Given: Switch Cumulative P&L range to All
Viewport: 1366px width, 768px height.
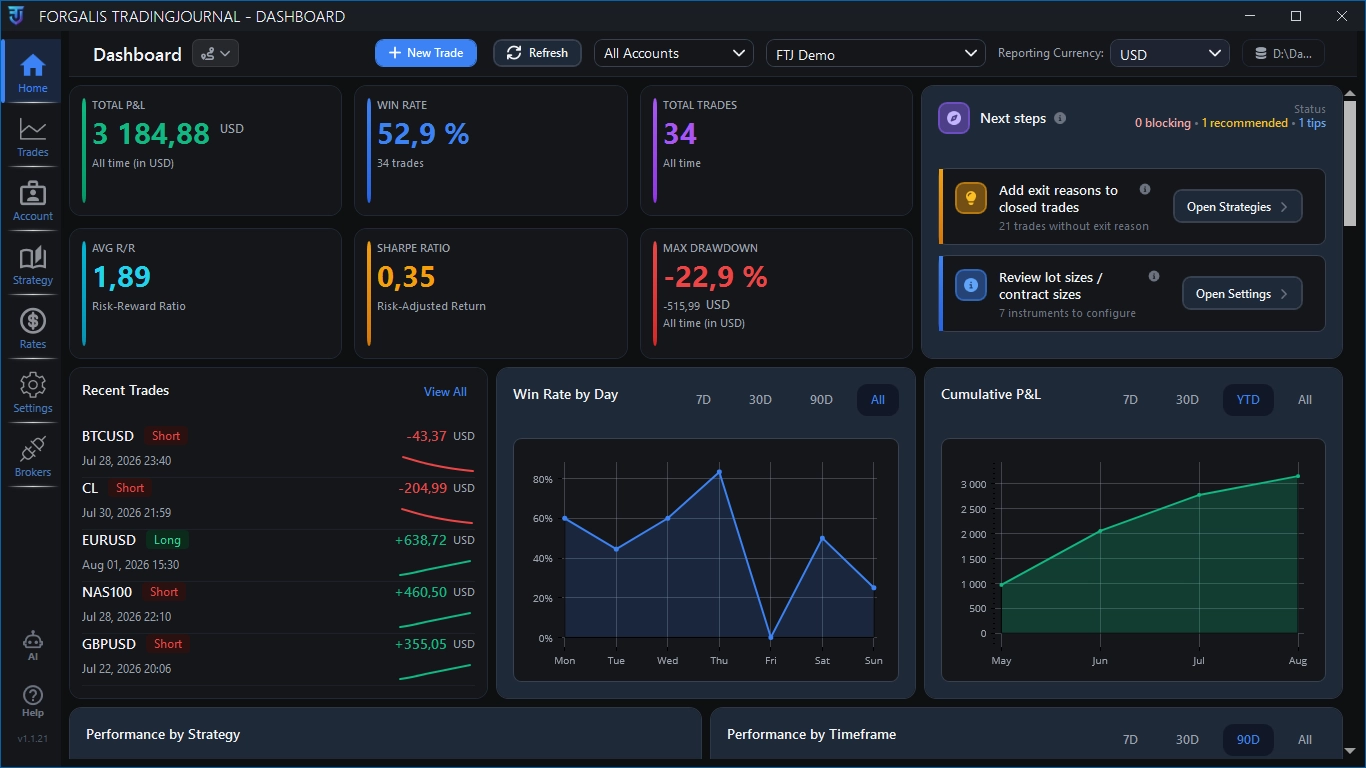Looking at the screenshot, I should click(x=1305, y=400).
